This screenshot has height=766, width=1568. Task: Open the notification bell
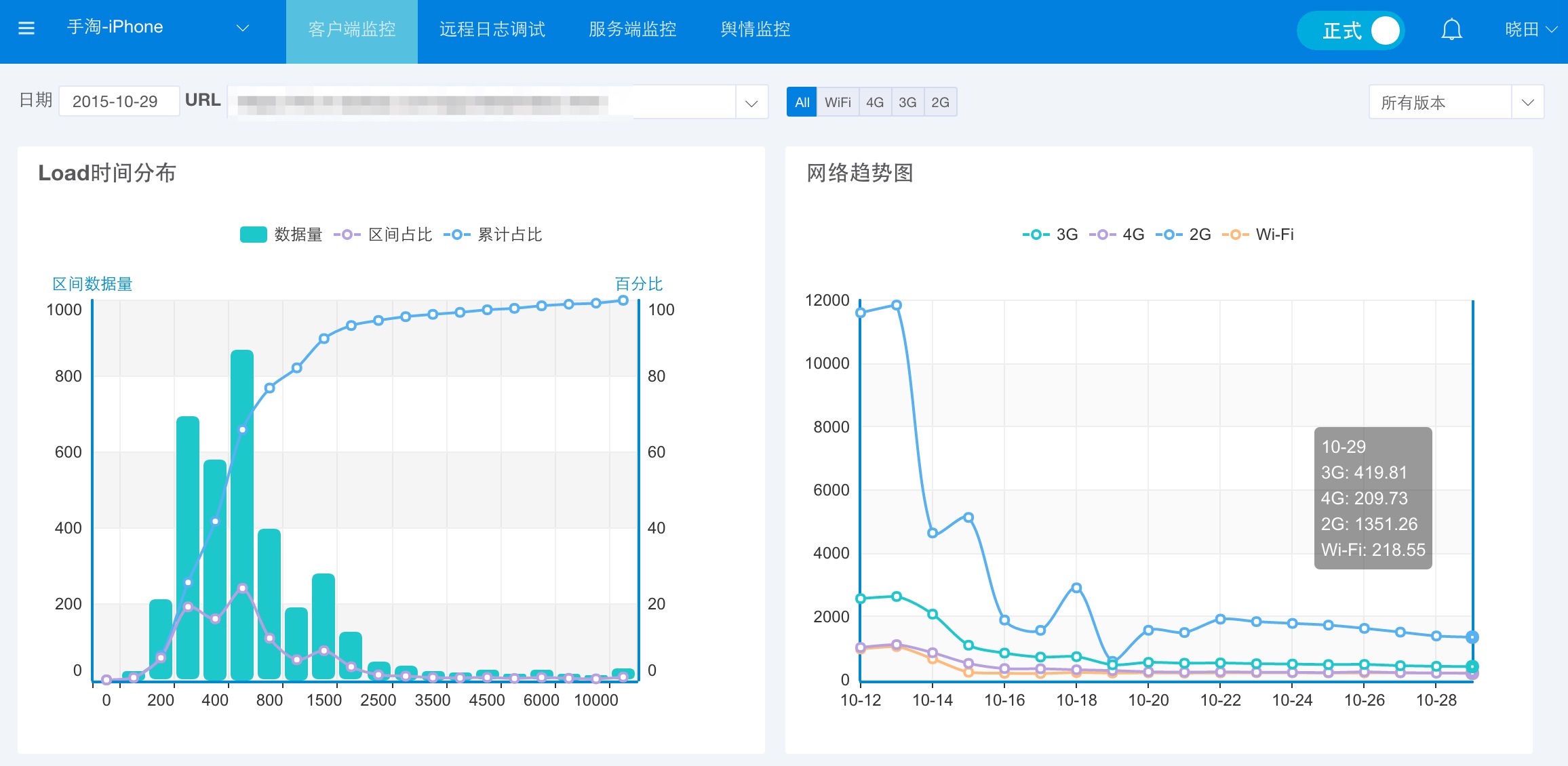1451,30
